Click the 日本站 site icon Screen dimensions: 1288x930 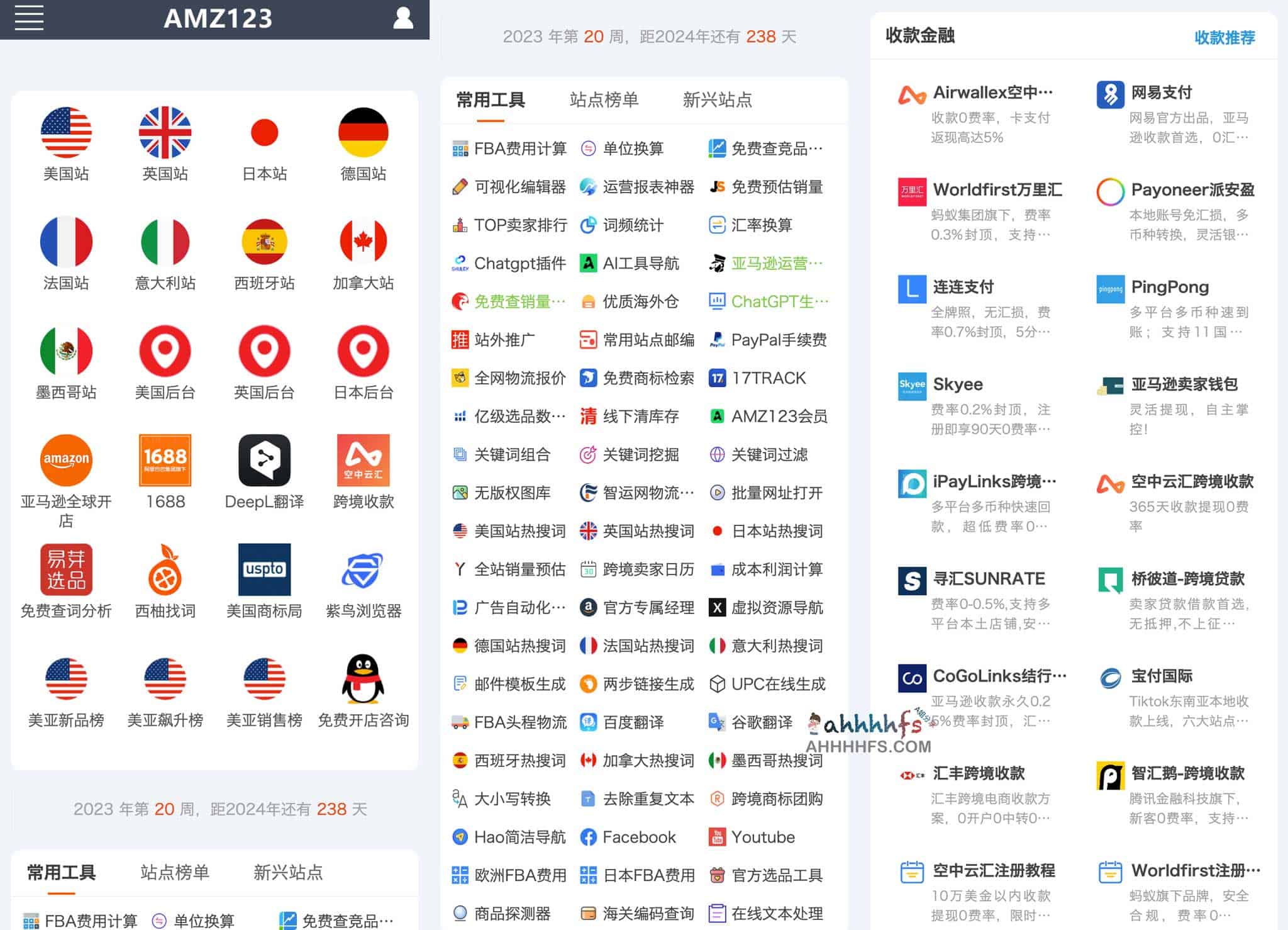(264, 132)
